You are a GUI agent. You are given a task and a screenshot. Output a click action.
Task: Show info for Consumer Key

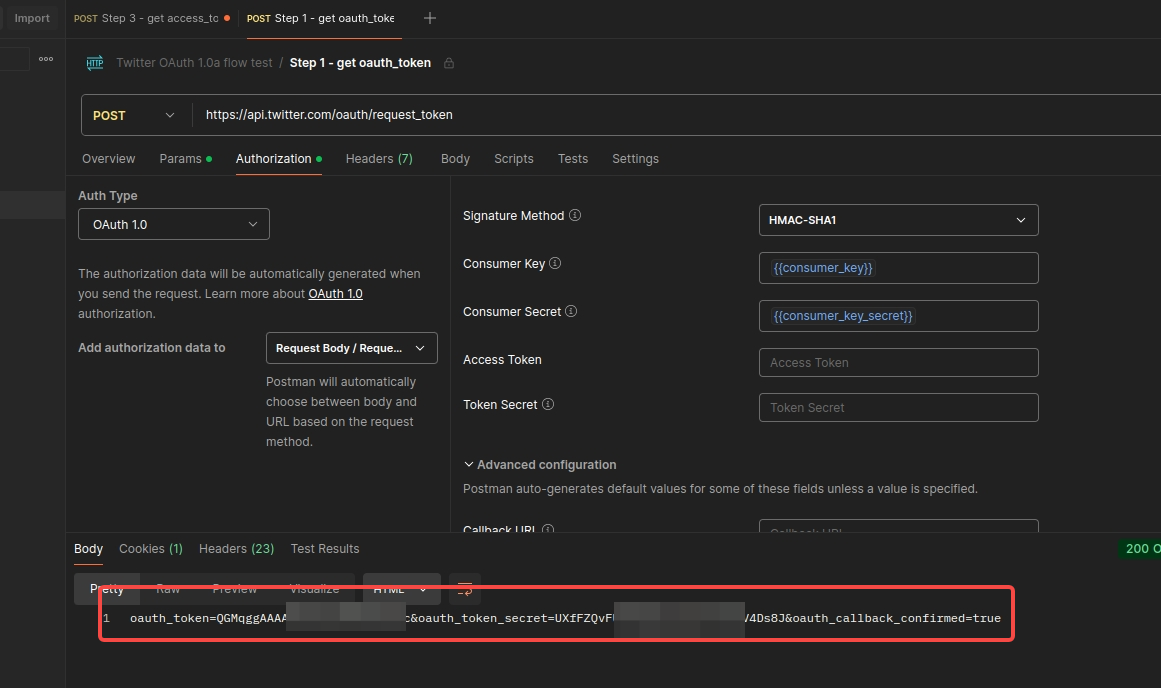click(555, 264)
